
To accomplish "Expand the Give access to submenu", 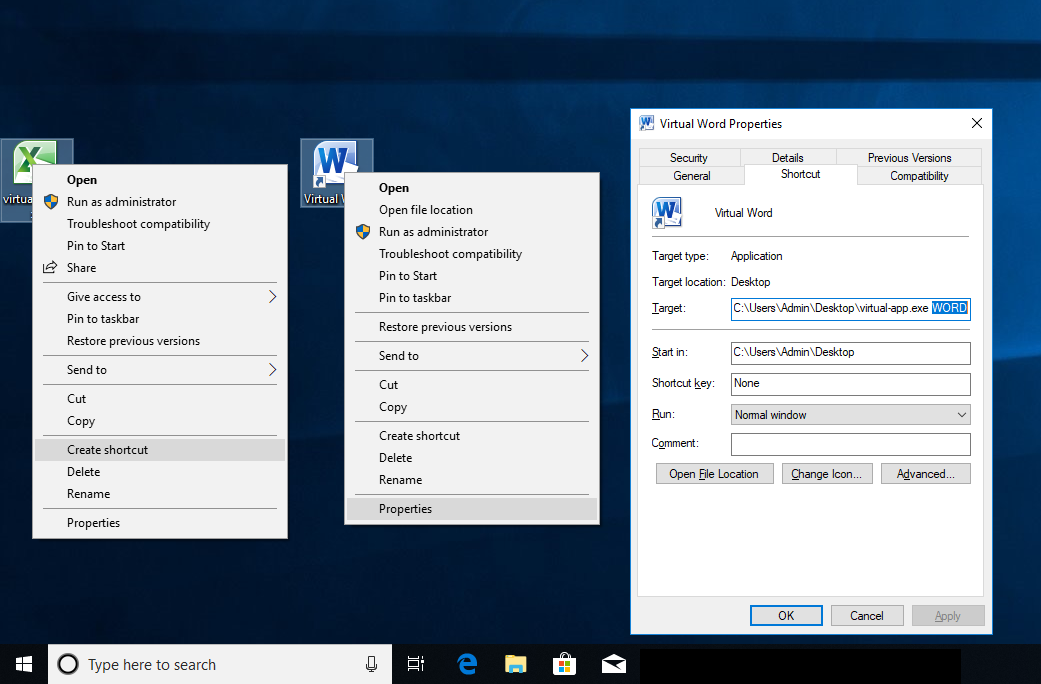I will (160, 297).
